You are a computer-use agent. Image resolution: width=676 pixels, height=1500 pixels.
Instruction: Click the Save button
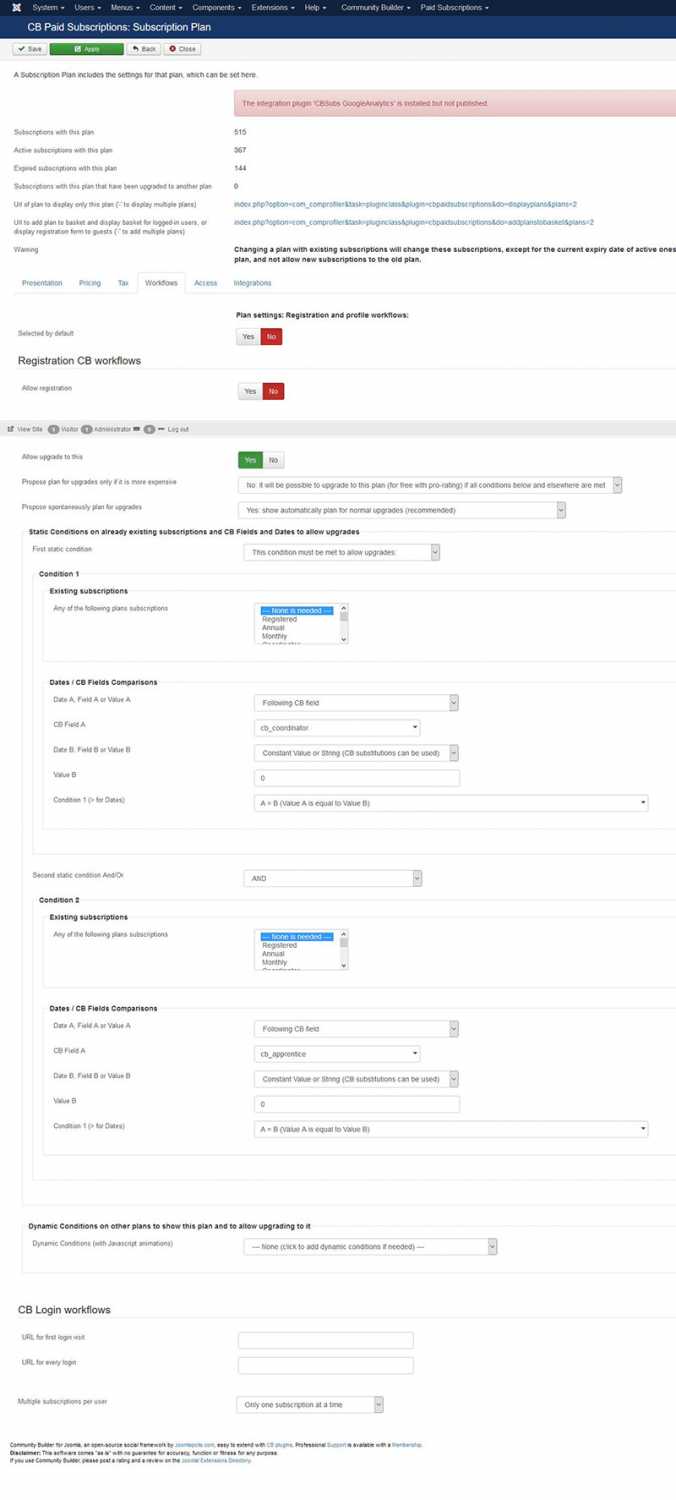click(29, 48)
